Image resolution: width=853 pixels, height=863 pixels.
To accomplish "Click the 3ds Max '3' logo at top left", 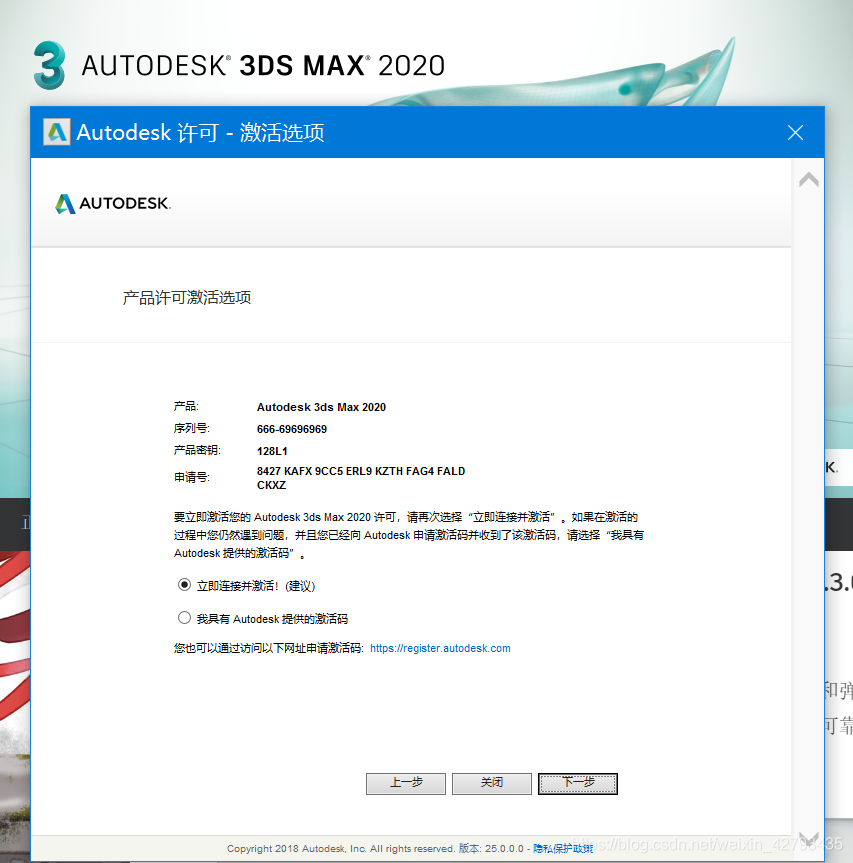I will coord(46,66).
